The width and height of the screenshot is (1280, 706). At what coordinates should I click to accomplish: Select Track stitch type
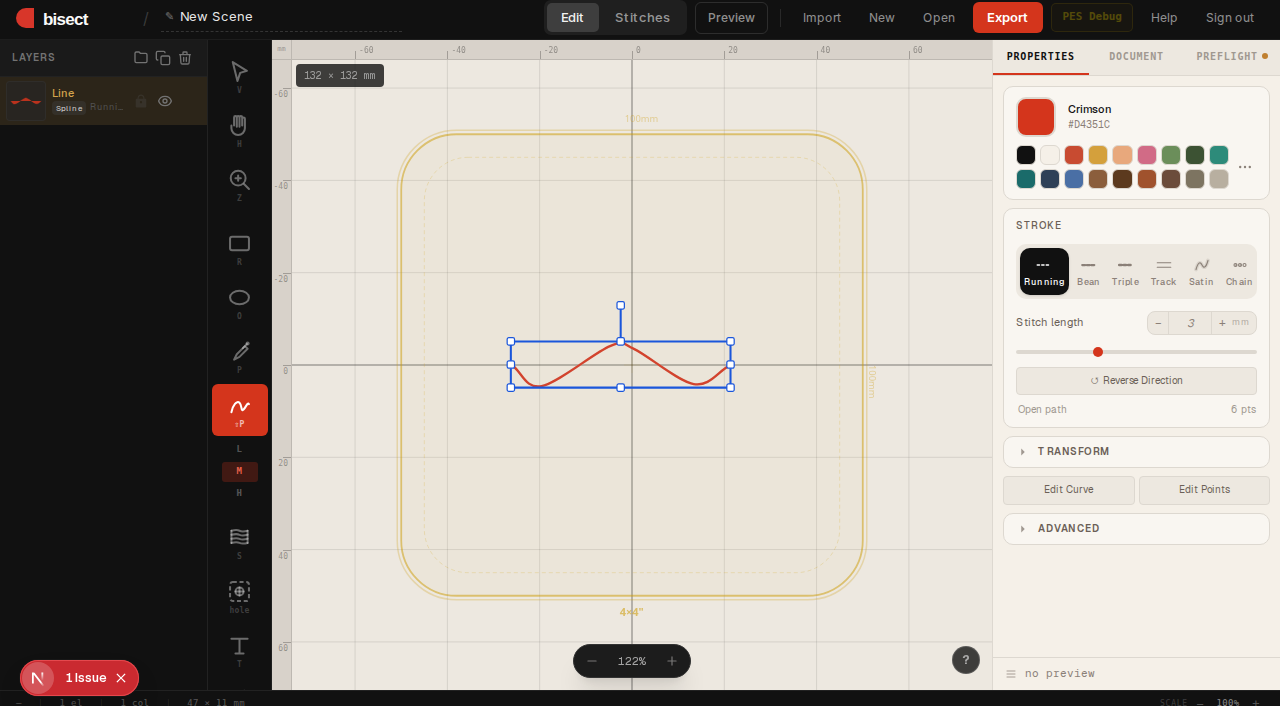click(1163, 272)
